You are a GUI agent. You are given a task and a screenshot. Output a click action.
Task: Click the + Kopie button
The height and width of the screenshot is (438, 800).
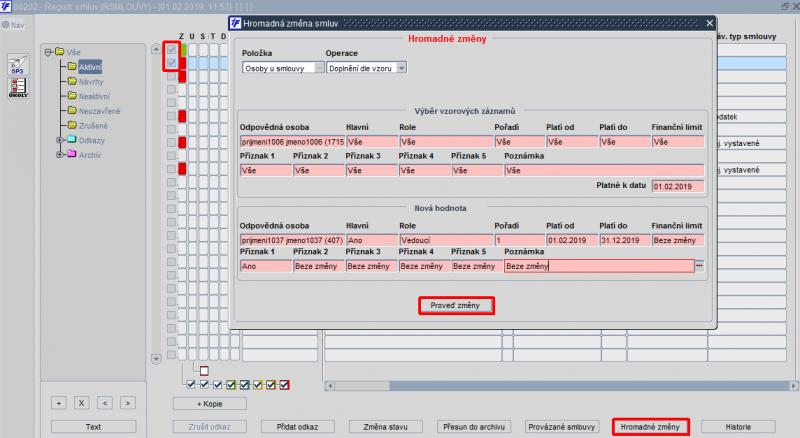pos(210,404)
